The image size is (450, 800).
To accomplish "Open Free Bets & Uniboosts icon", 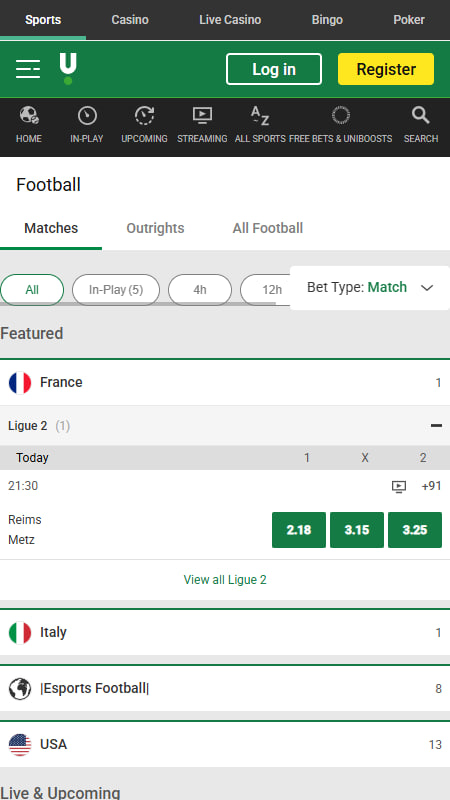I will click(x=340, y=115).
